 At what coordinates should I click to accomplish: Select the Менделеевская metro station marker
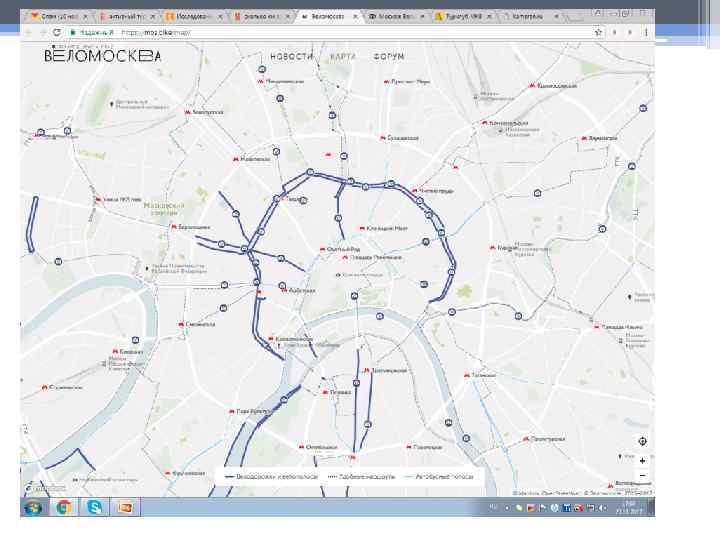[260, 81]
